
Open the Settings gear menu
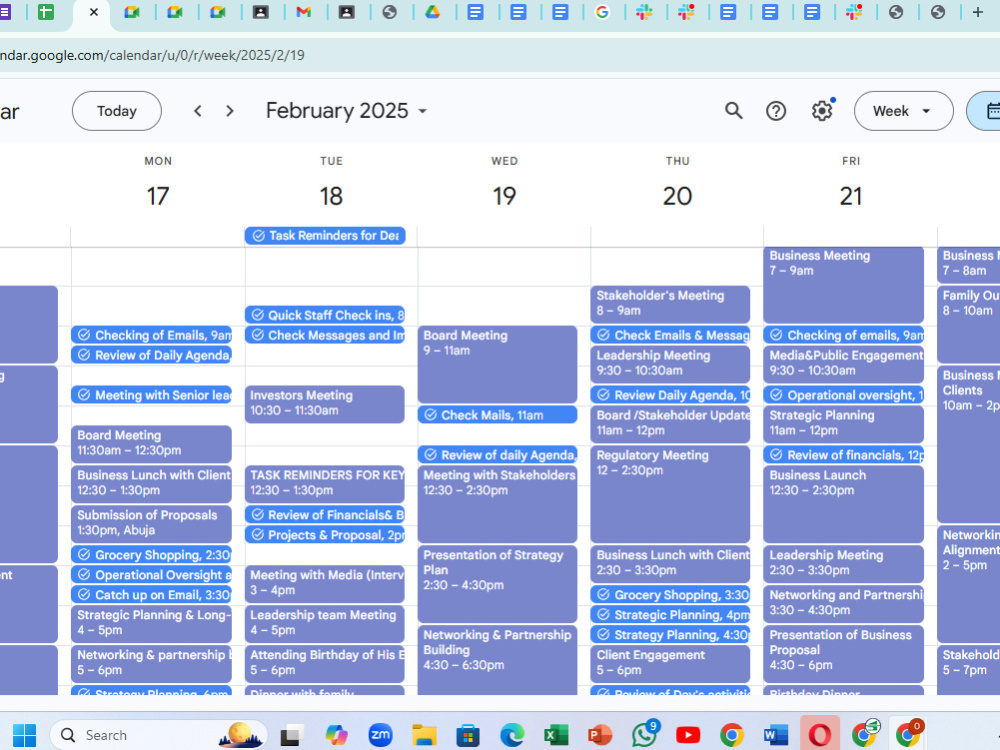point(822,111)
